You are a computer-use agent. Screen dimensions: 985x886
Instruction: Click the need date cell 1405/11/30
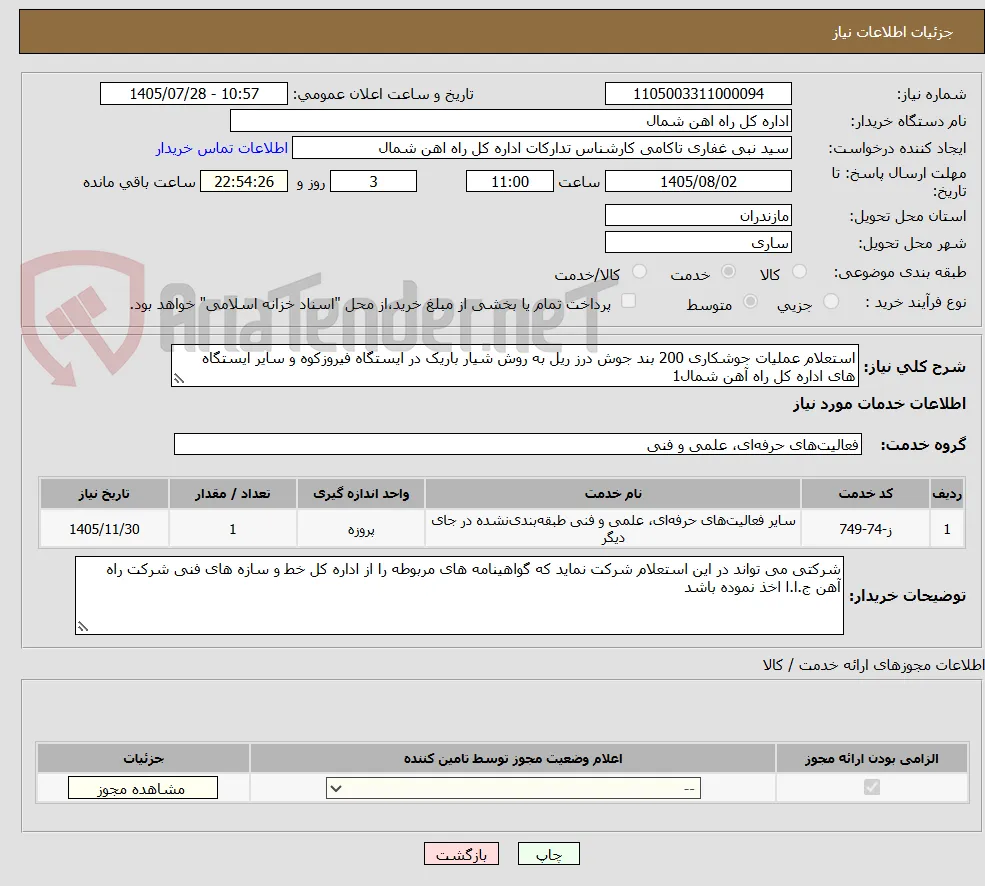104,528
